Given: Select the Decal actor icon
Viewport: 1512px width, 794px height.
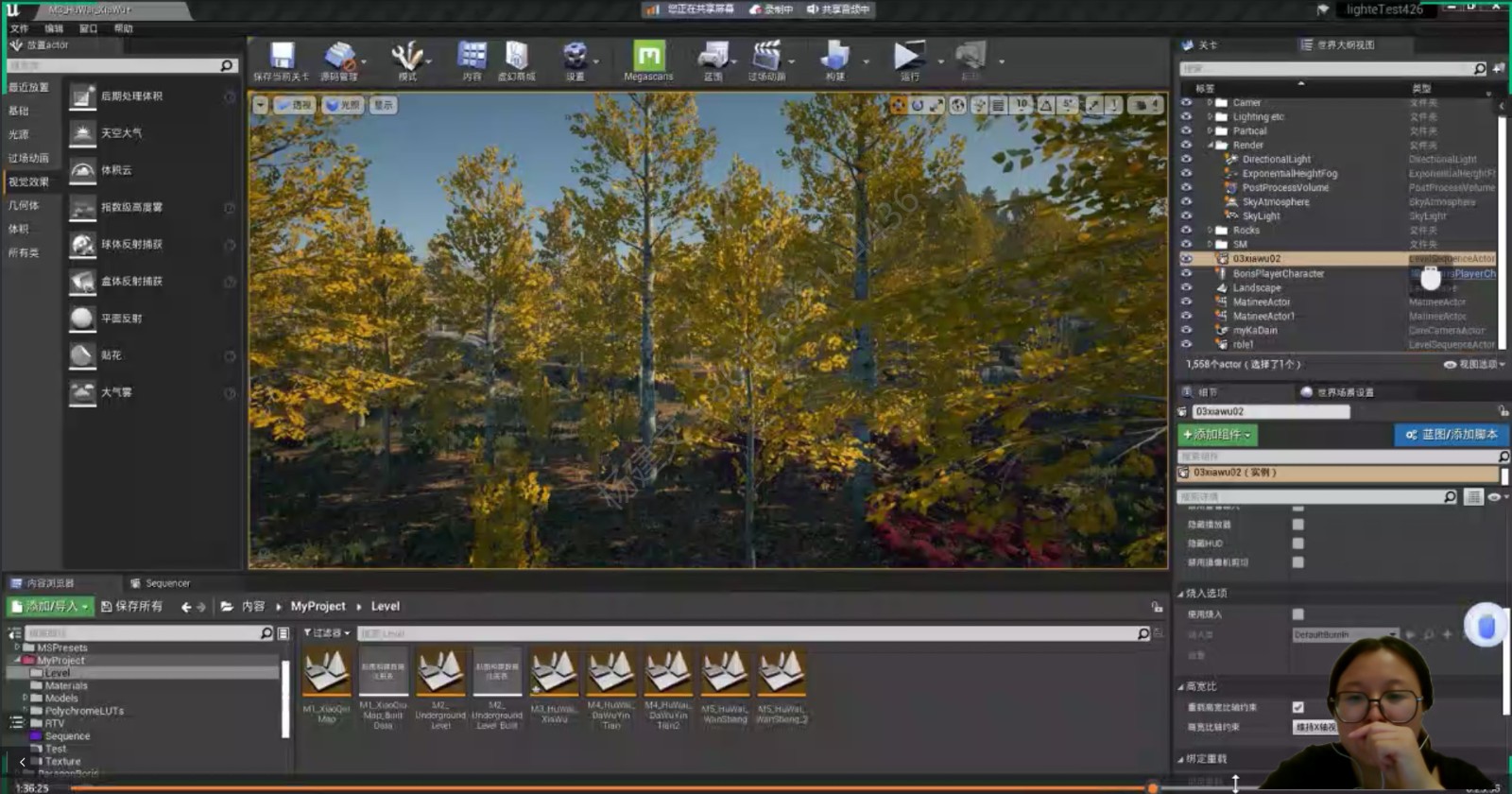Looking at the screenshot, I should coord(83,355).
